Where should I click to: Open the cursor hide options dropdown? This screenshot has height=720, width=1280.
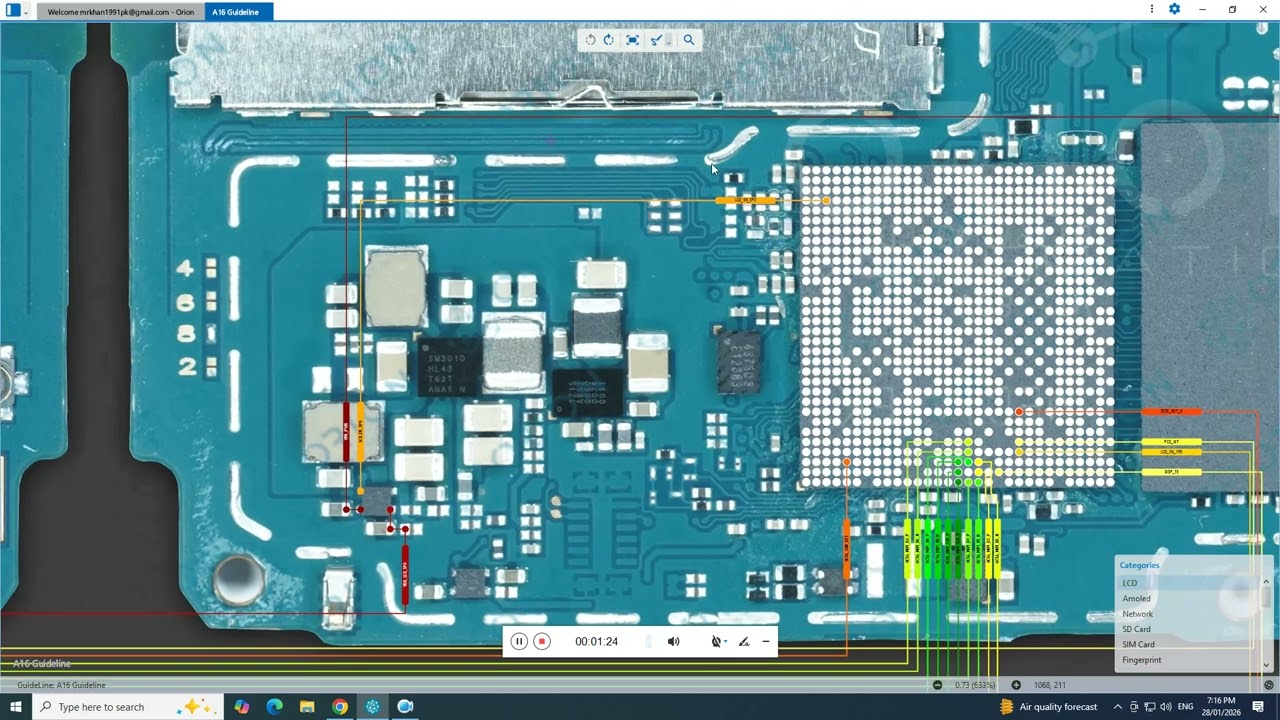tap(725, 640)
